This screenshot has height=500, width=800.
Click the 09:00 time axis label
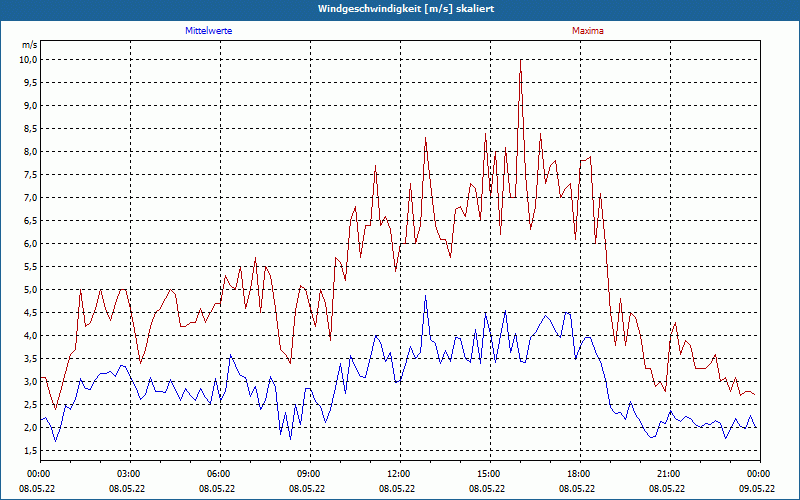pos(310,474)
